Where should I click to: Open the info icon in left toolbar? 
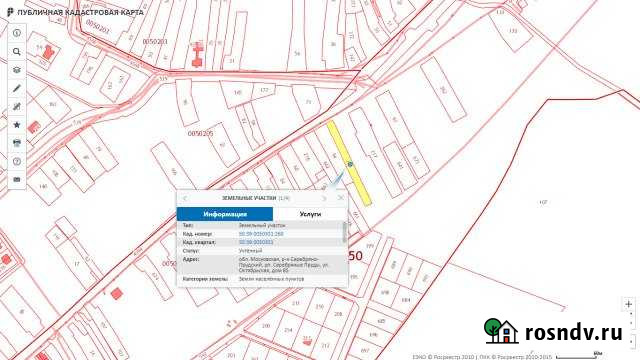[17, 33]
